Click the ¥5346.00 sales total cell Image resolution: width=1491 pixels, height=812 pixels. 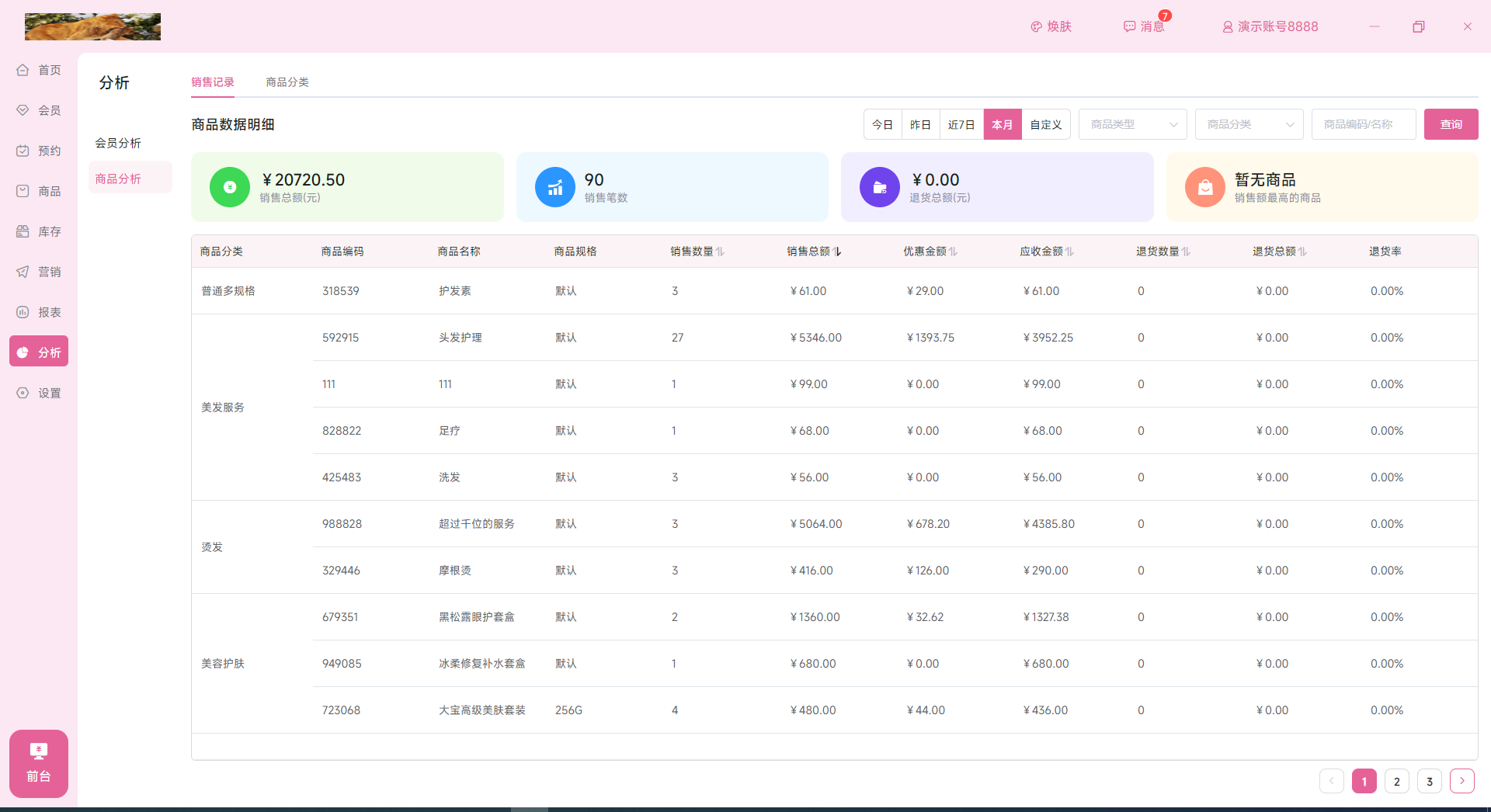coord(815,338)
